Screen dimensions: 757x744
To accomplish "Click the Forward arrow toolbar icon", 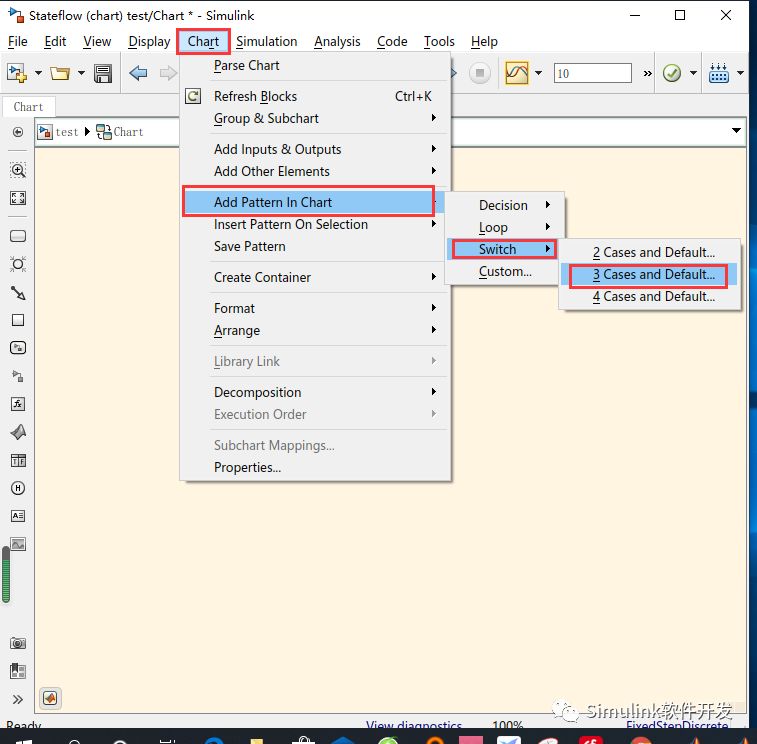I will pyautogui.click(x=168, y=73).
